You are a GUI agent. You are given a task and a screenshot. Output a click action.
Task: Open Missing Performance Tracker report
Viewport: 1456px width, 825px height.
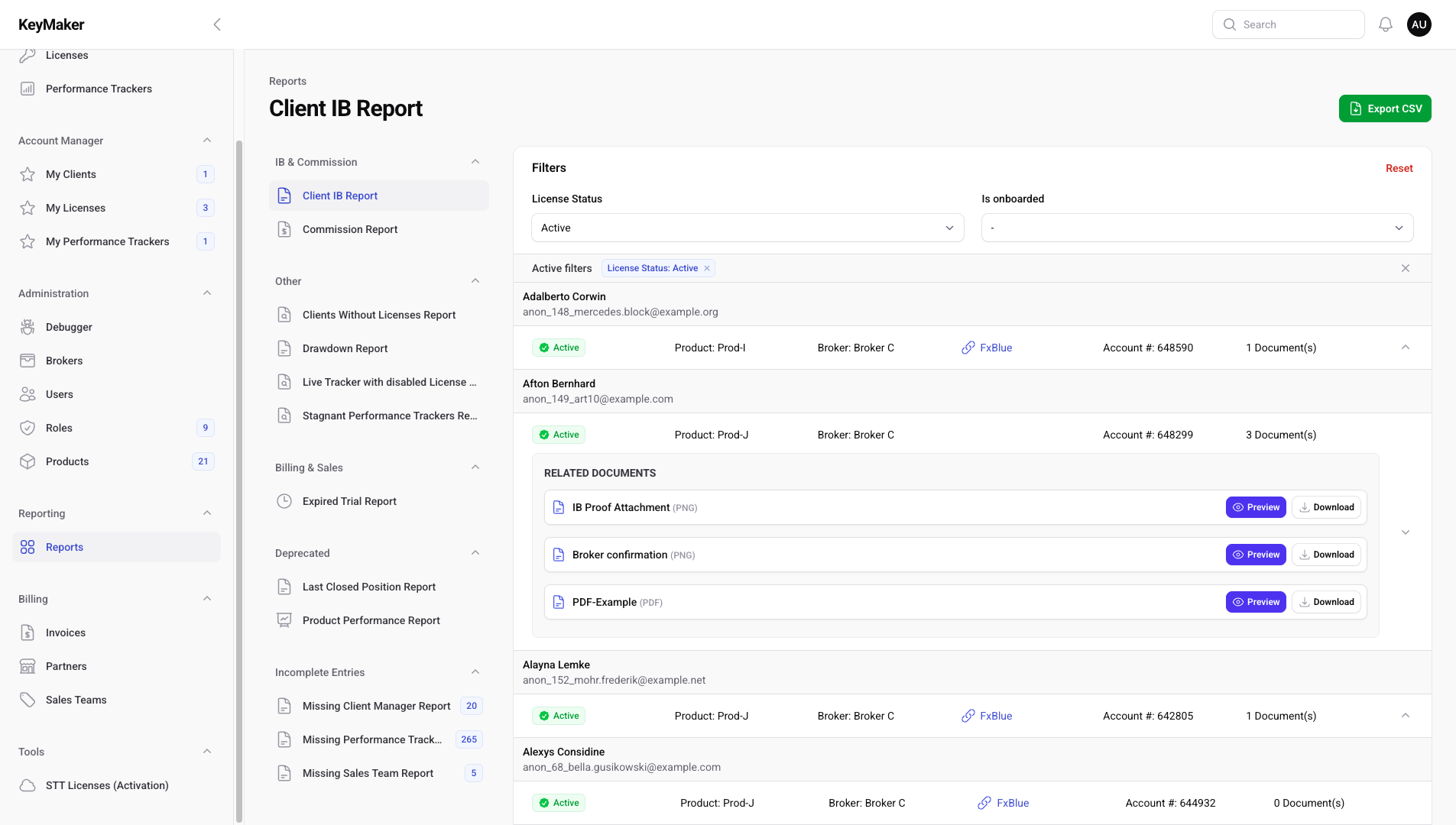[379, 739]
